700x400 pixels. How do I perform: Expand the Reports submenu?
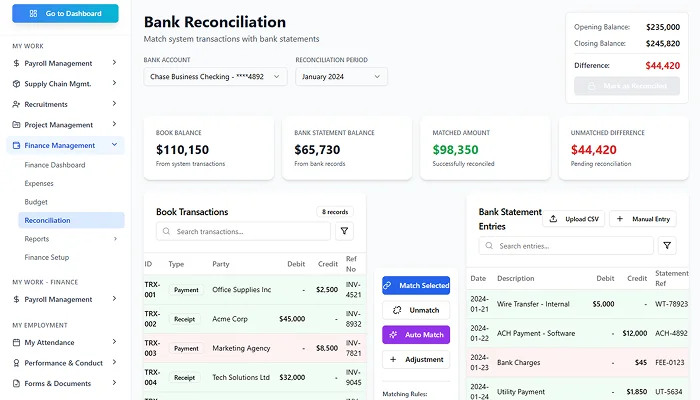coord(114,239)
